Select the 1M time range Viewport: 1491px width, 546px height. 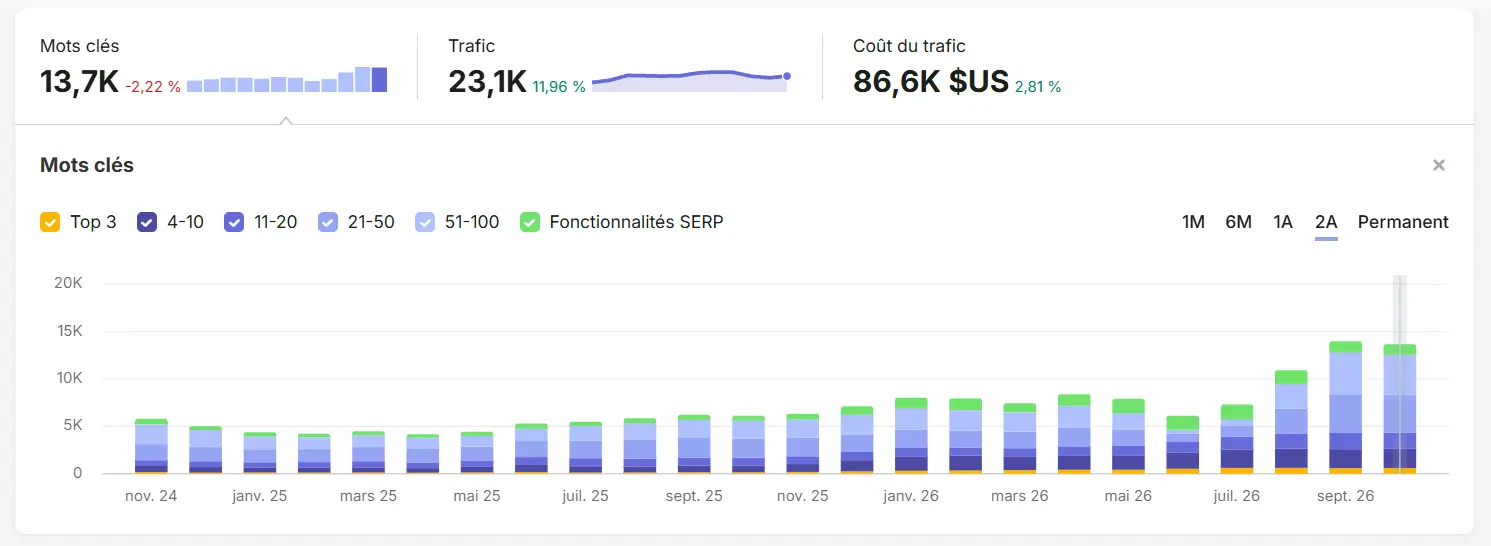(1193, 222)
